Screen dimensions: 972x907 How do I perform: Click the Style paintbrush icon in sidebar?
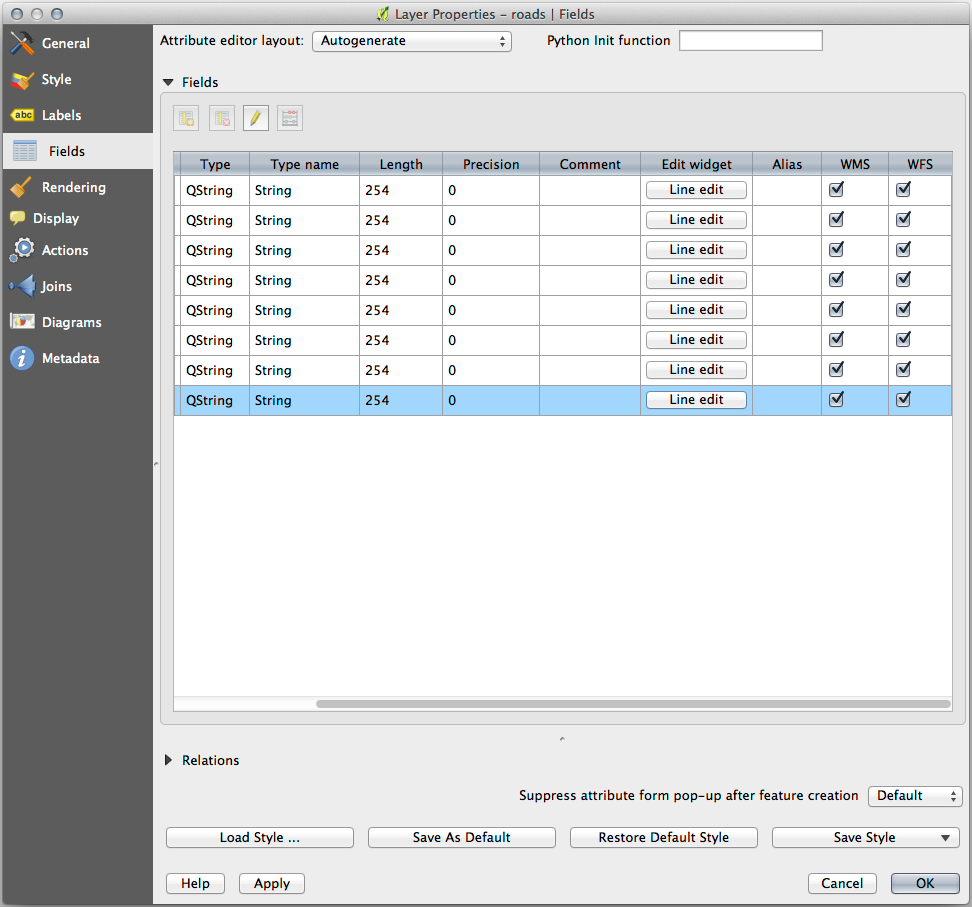[22, 80]
